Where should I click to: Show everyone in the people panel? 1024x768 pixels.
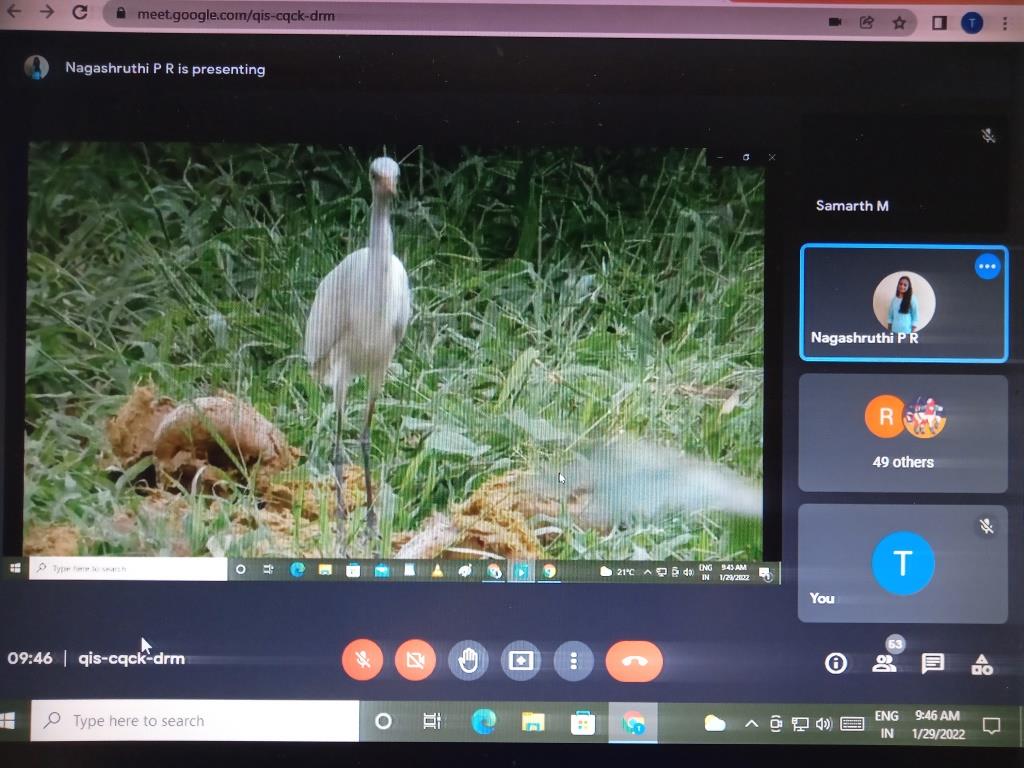884,664
